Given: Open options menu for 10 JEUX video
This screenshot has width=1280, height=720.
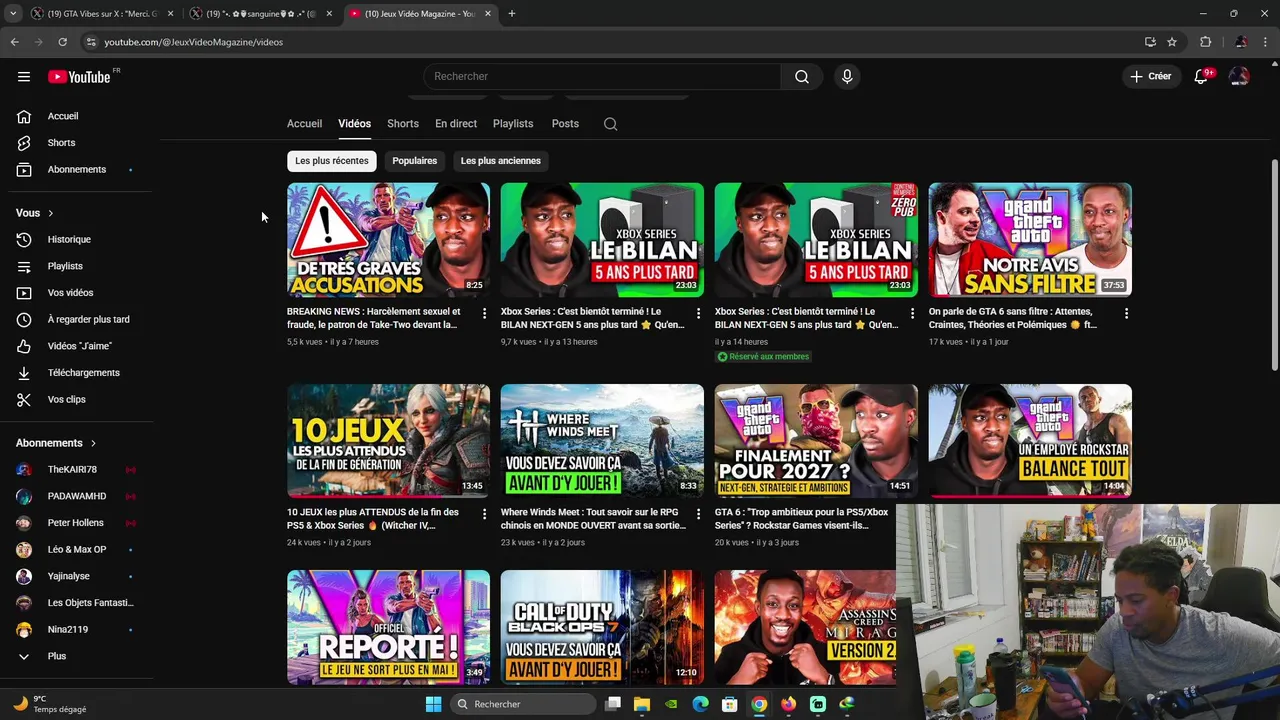Looking at the screenshot, I should pyautogui.click(x=485, y=514).
